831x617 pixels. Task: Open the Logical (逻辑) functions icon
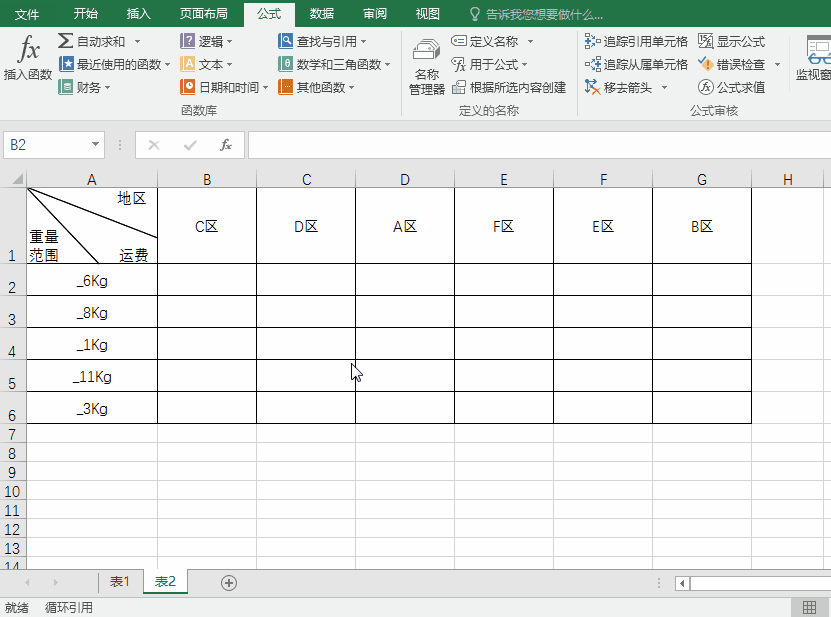(188, 41)
